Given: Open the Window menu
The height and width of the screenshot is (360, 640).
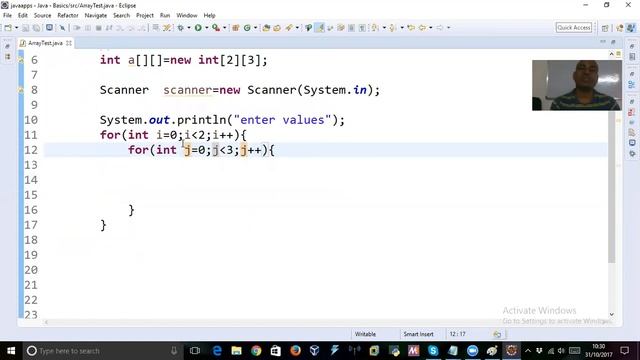Looking at the screenshot, I should [187, 16].
